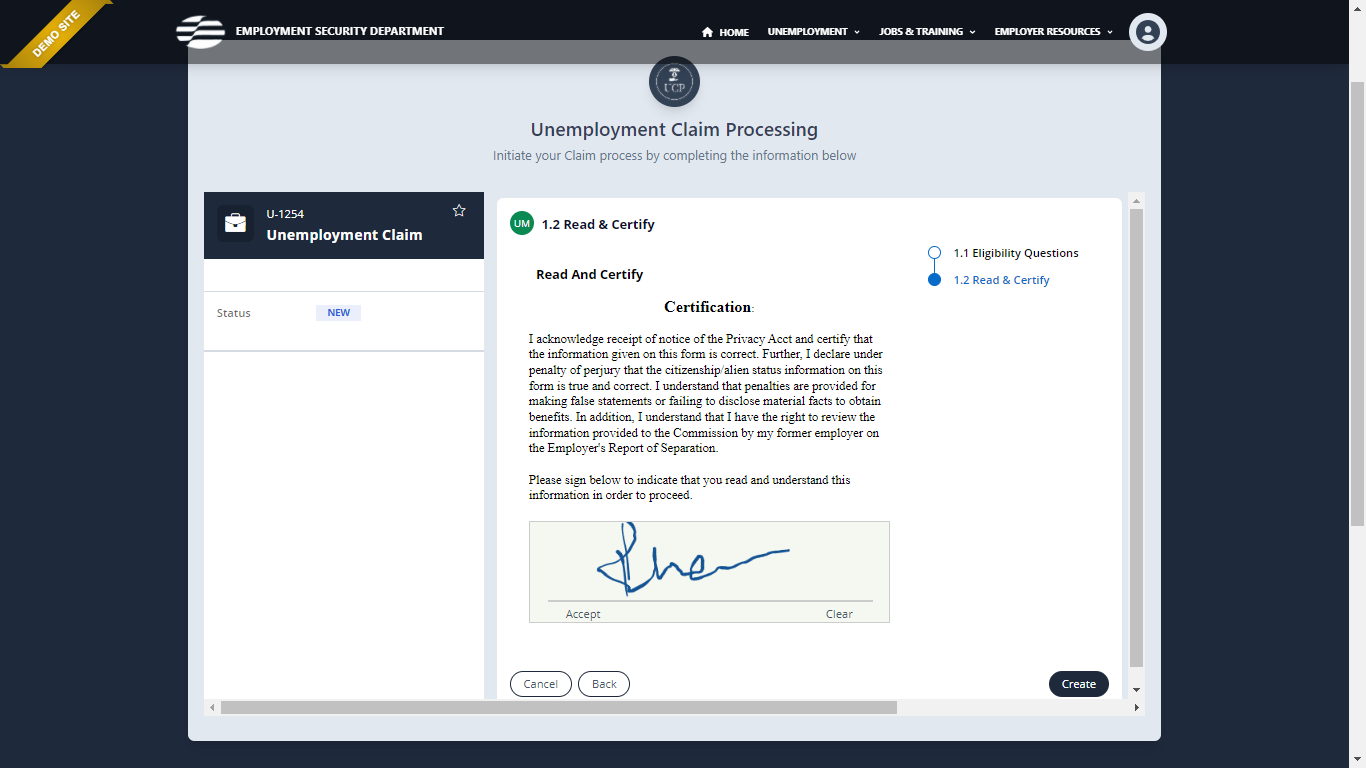Click the Certification heading

[x=708, y=307]
